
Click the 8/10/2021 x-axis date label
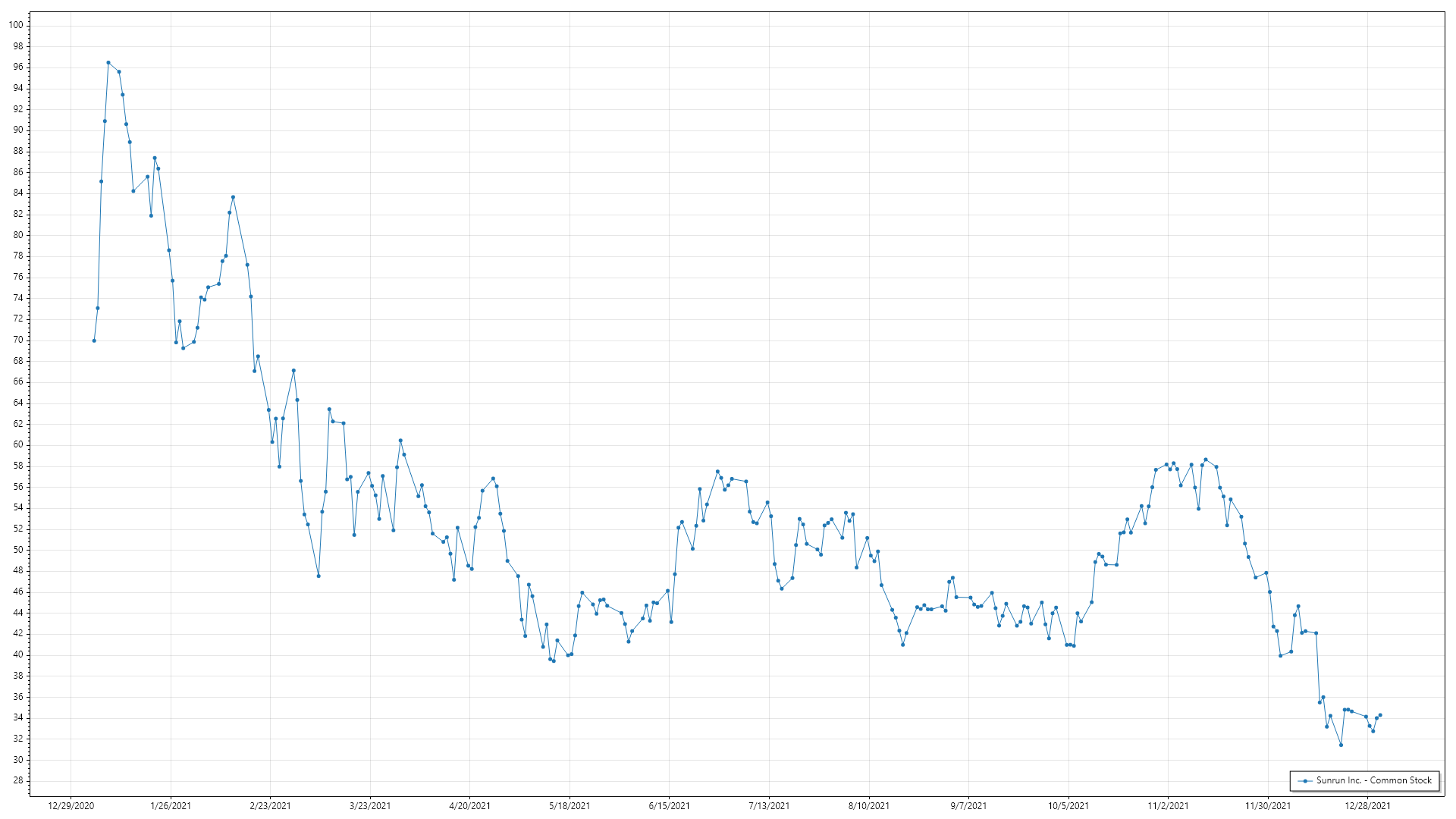869,806
